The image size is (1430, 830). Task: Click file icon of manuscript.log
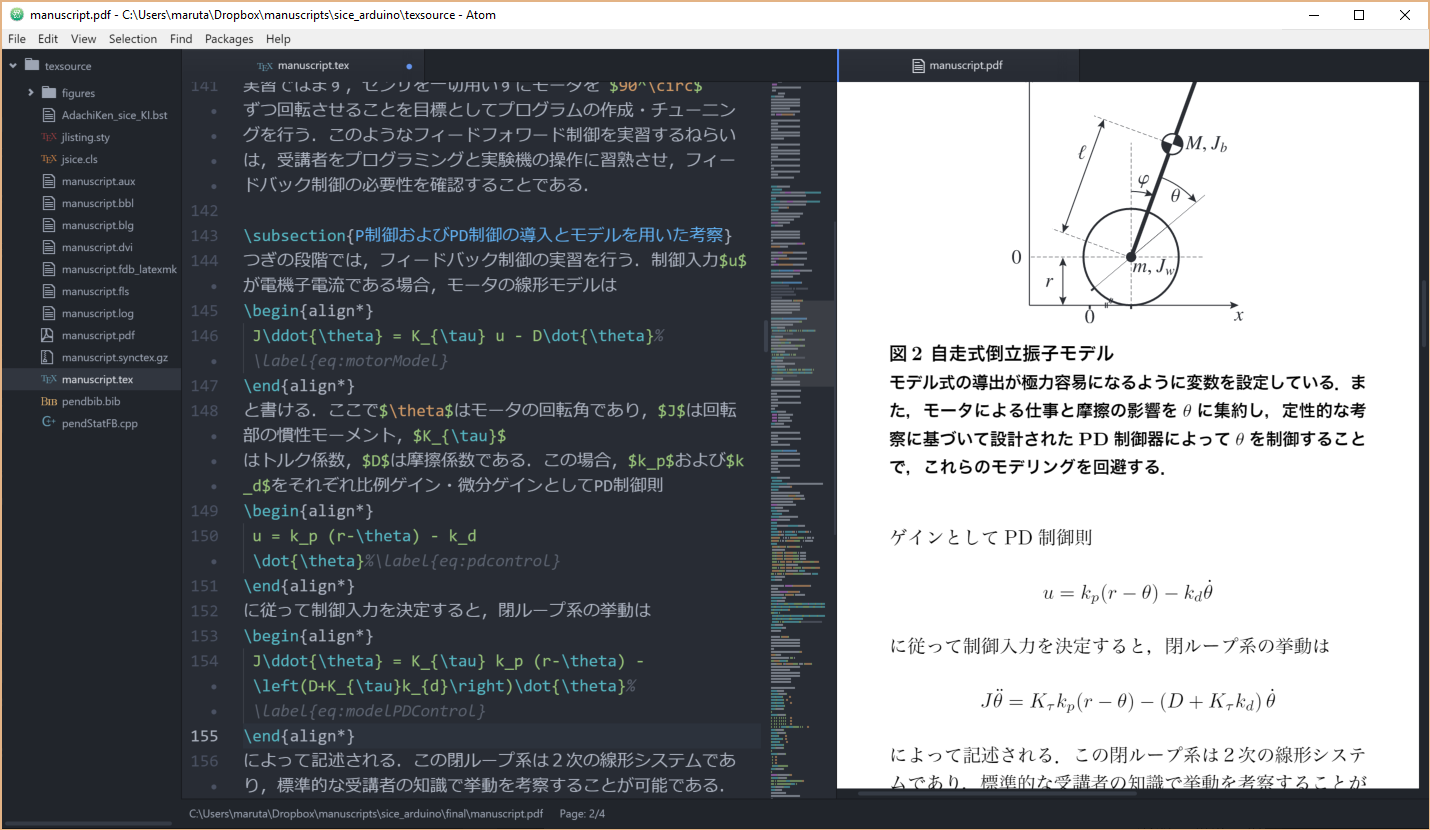48,313
